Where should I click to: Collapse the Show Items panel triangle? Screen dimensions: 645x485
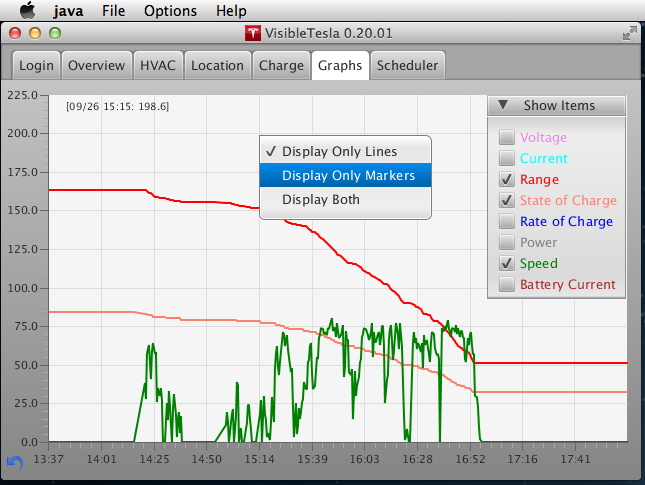coord(503,105)
